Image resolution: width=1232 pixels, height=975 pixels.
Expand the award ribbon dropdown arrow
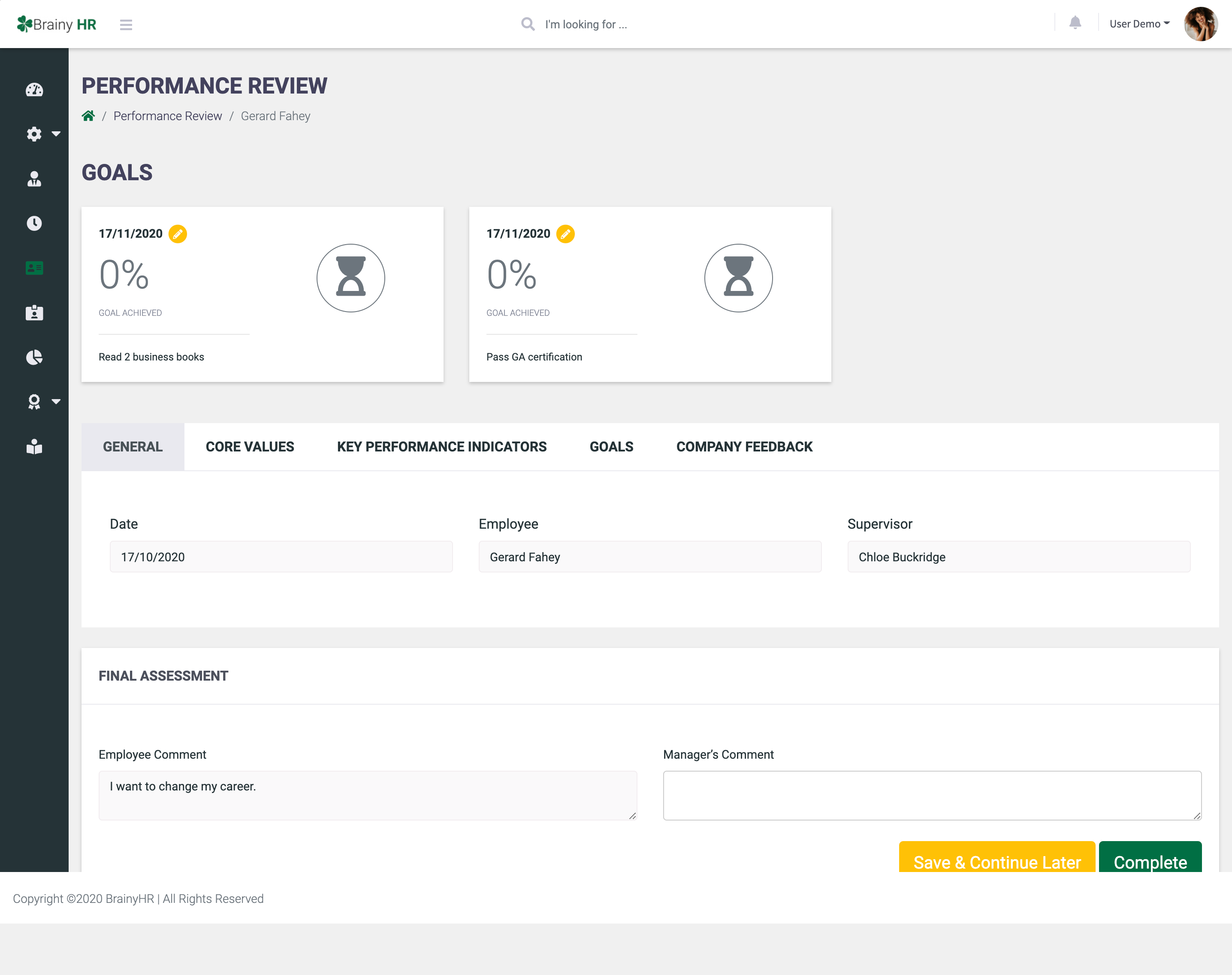click(x=56, y=402)
